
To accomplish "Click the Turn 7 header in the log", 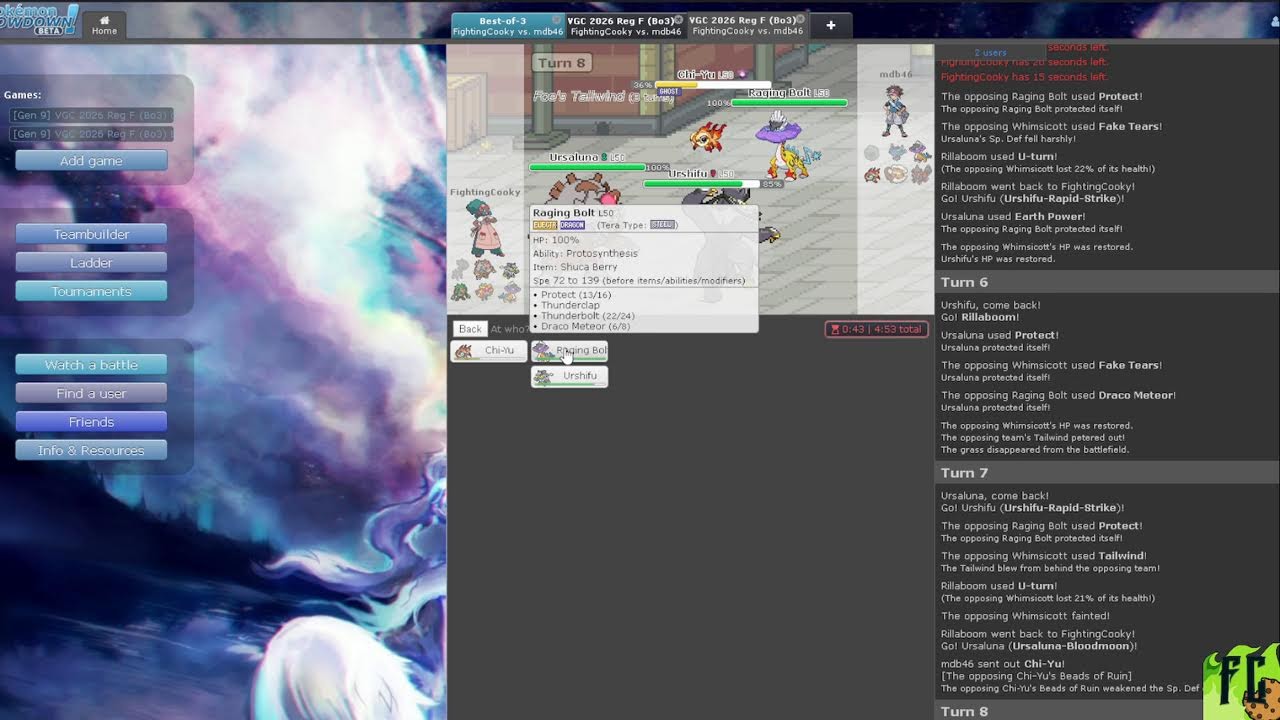I will point(1107,472).
